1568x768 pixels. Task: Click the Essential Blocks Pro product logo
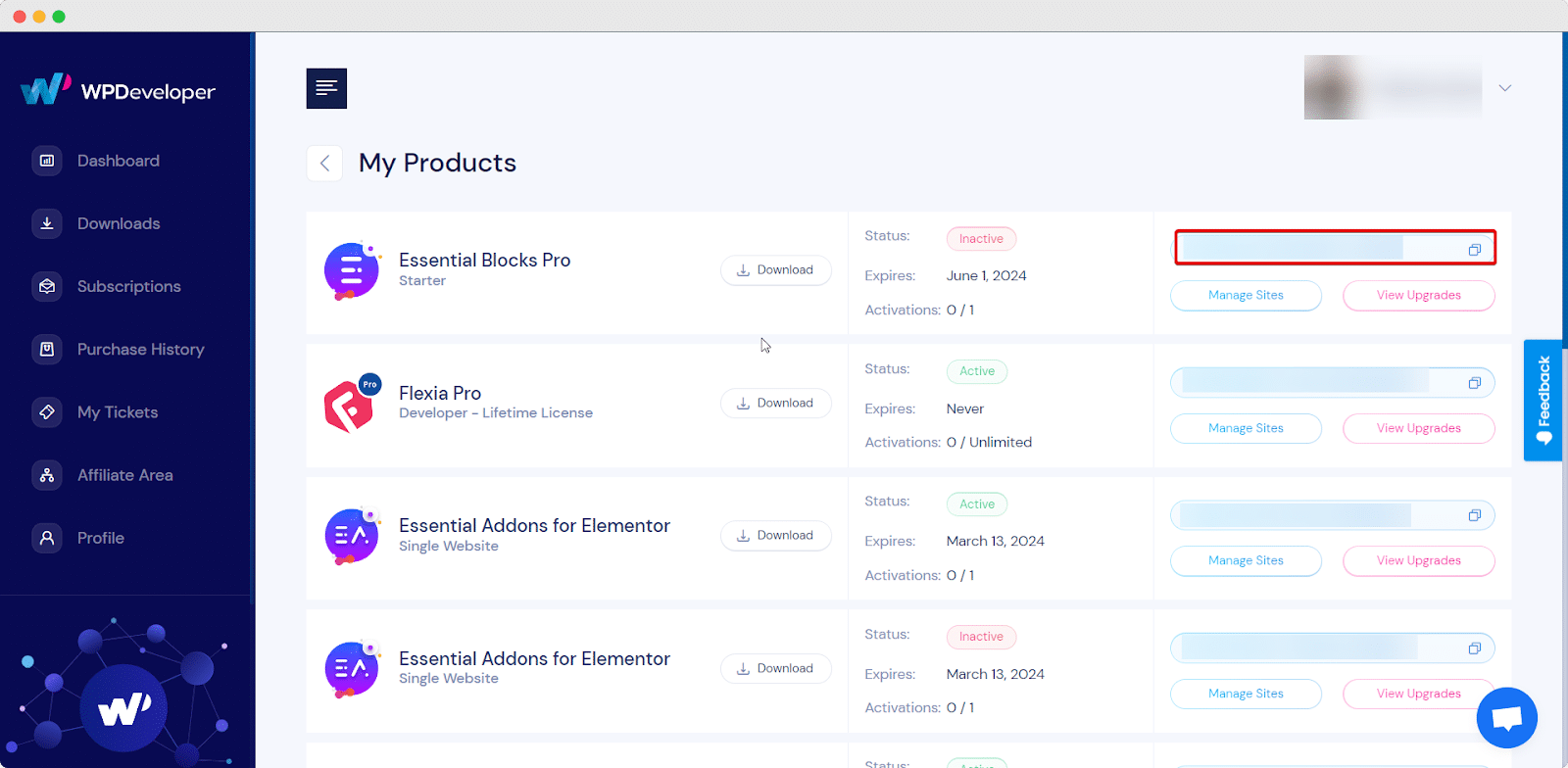[x=351, y=270]
